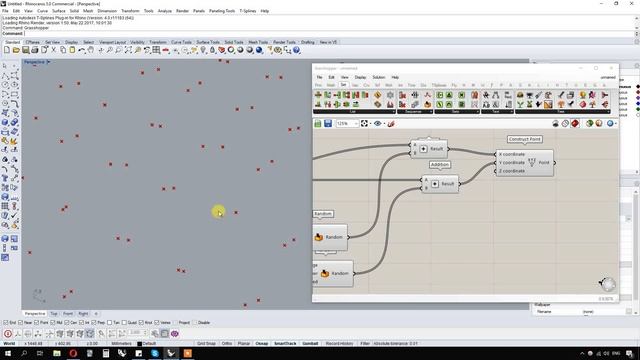Click the Paste clipboard icon

[x=72, y=50]
